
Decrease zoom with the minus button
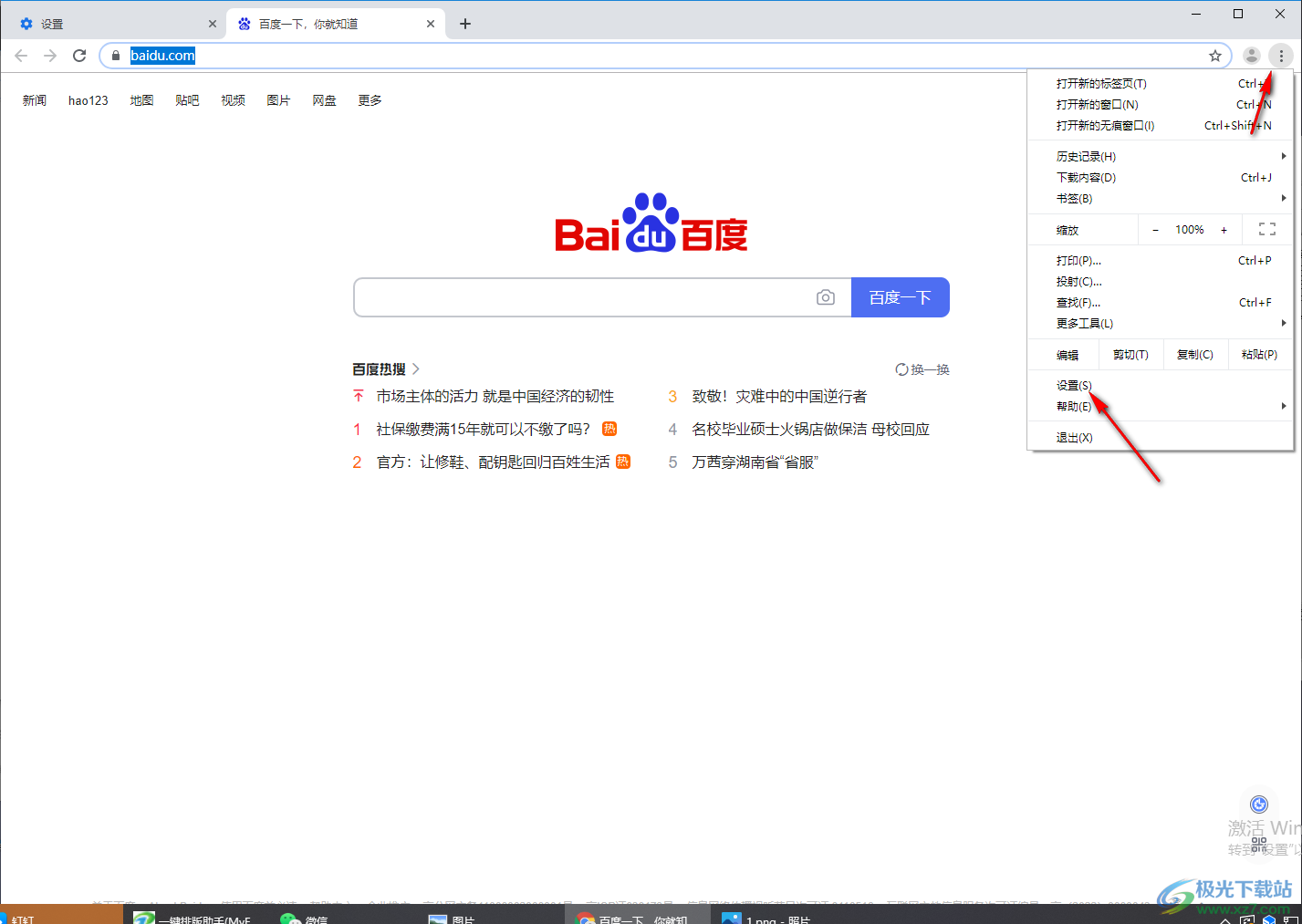click(x=1155, y=230)
